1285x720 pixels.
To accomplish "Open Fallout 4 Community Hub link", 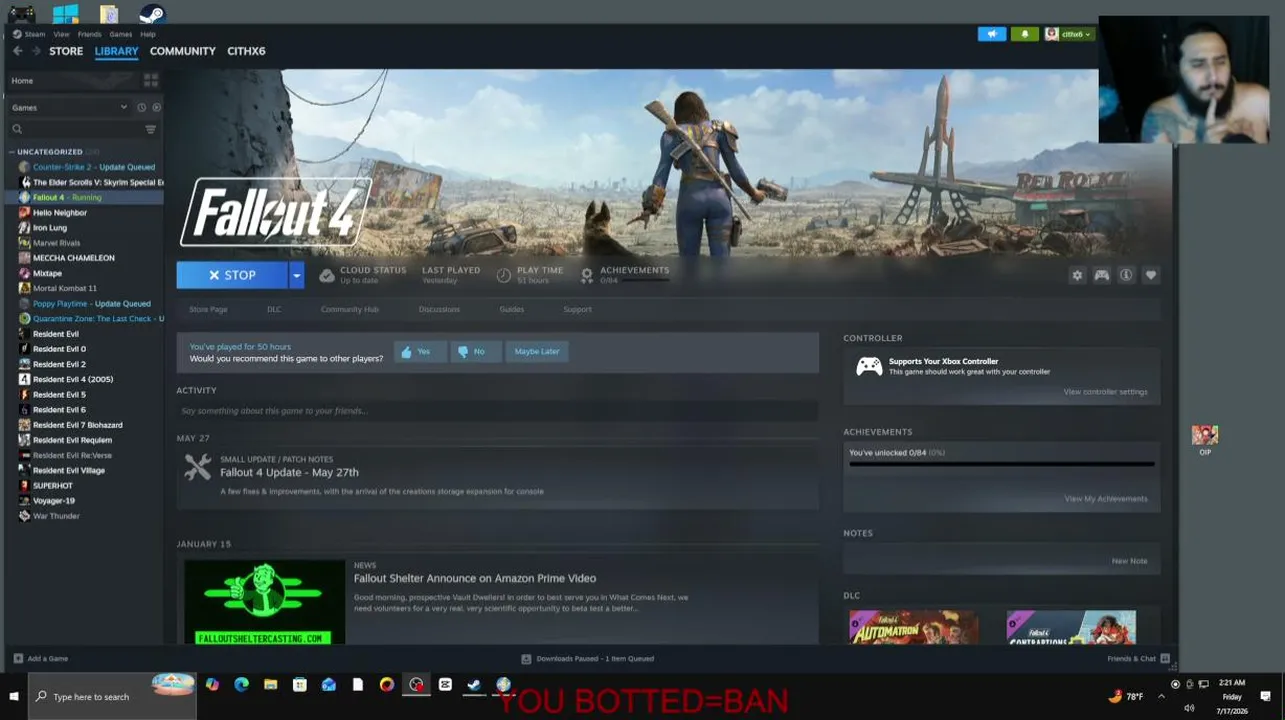I will pyautogui.click(x=350, y=309).
